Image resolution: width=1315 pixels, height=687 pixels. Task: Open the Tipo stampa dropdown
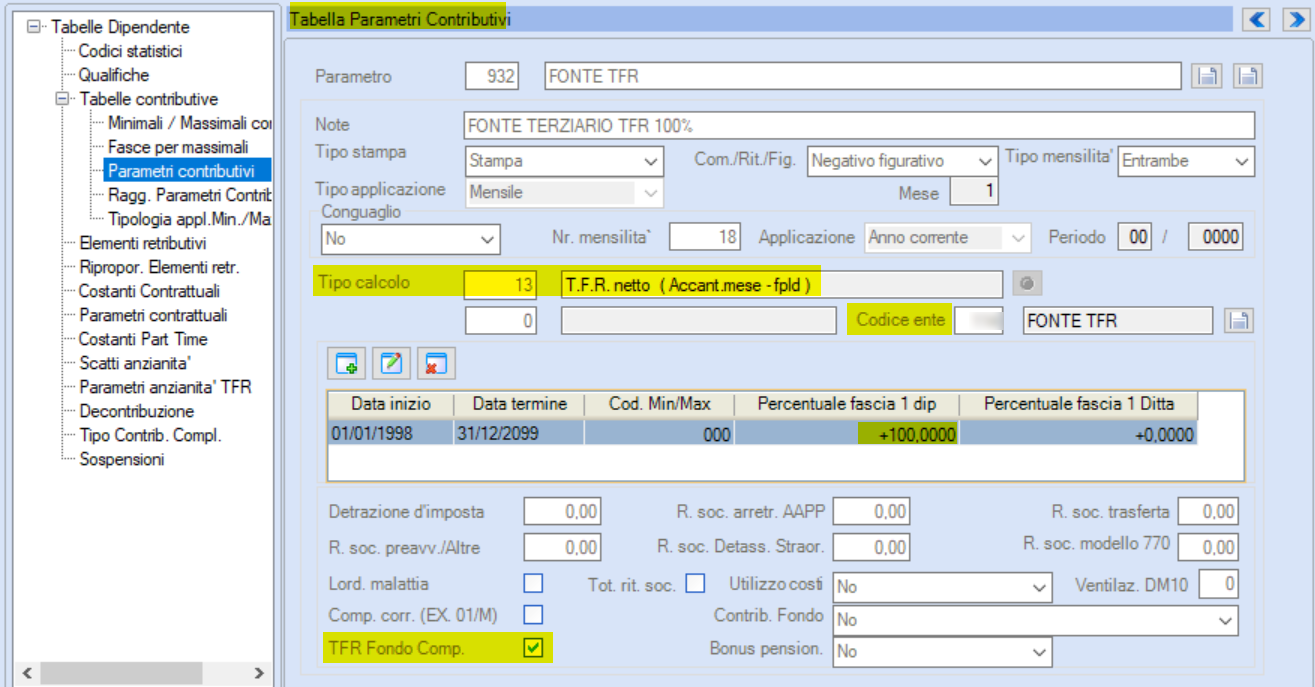[x=651, y=161]
